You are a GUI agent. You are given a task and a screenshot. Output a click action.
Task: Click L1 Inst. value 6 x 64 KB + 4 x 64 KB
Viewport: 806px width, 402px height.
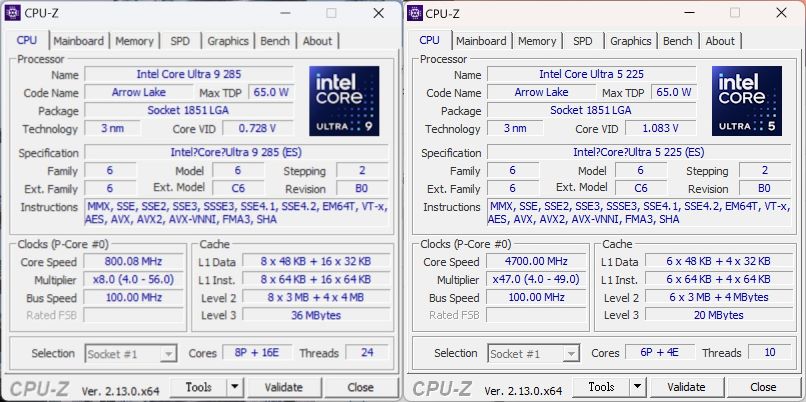pyautogui.click(x=719, y=279)
